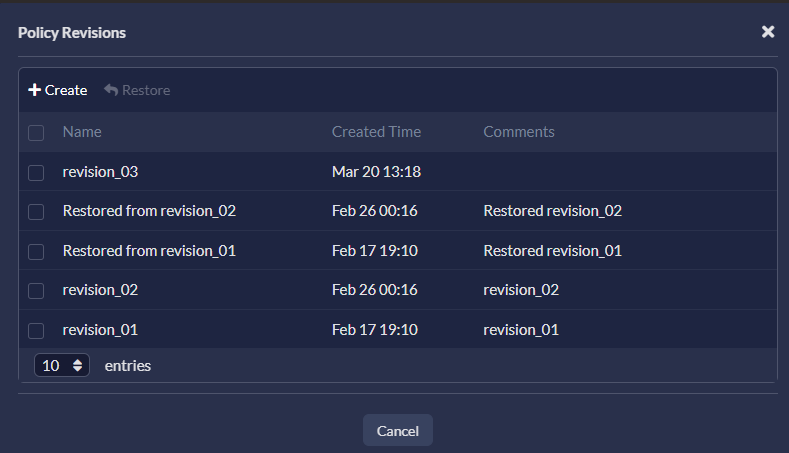Click the Restored from revision_02 name
Screen dimensions: 789x453
[x=149, y=211]
